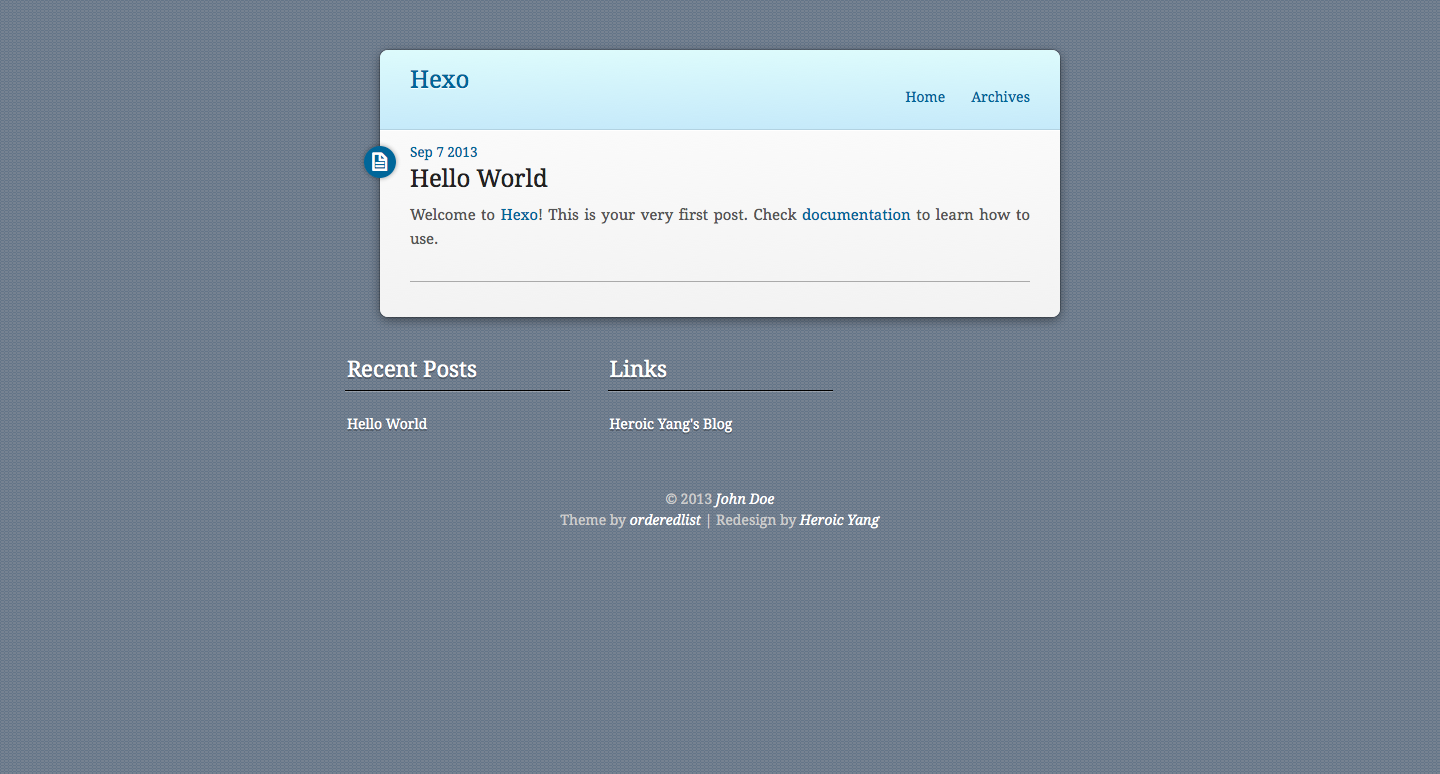The width and height of the screenshot is (1440, 774).
Task: Open Heroic Yang redesign credit link
Action: pyautogui.click(x=839, y=520)
